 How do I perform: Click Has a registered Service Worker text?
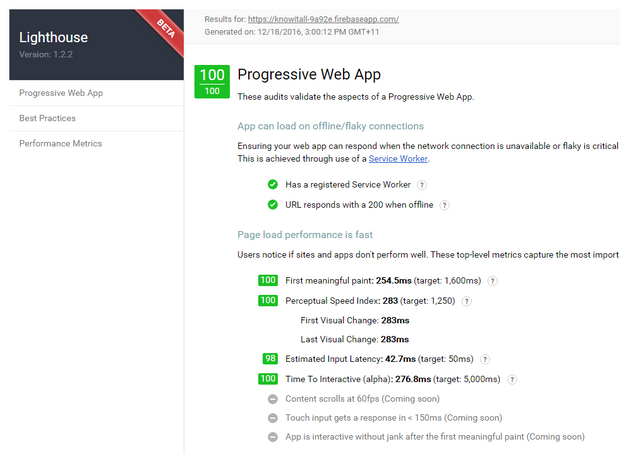[348, 185]
